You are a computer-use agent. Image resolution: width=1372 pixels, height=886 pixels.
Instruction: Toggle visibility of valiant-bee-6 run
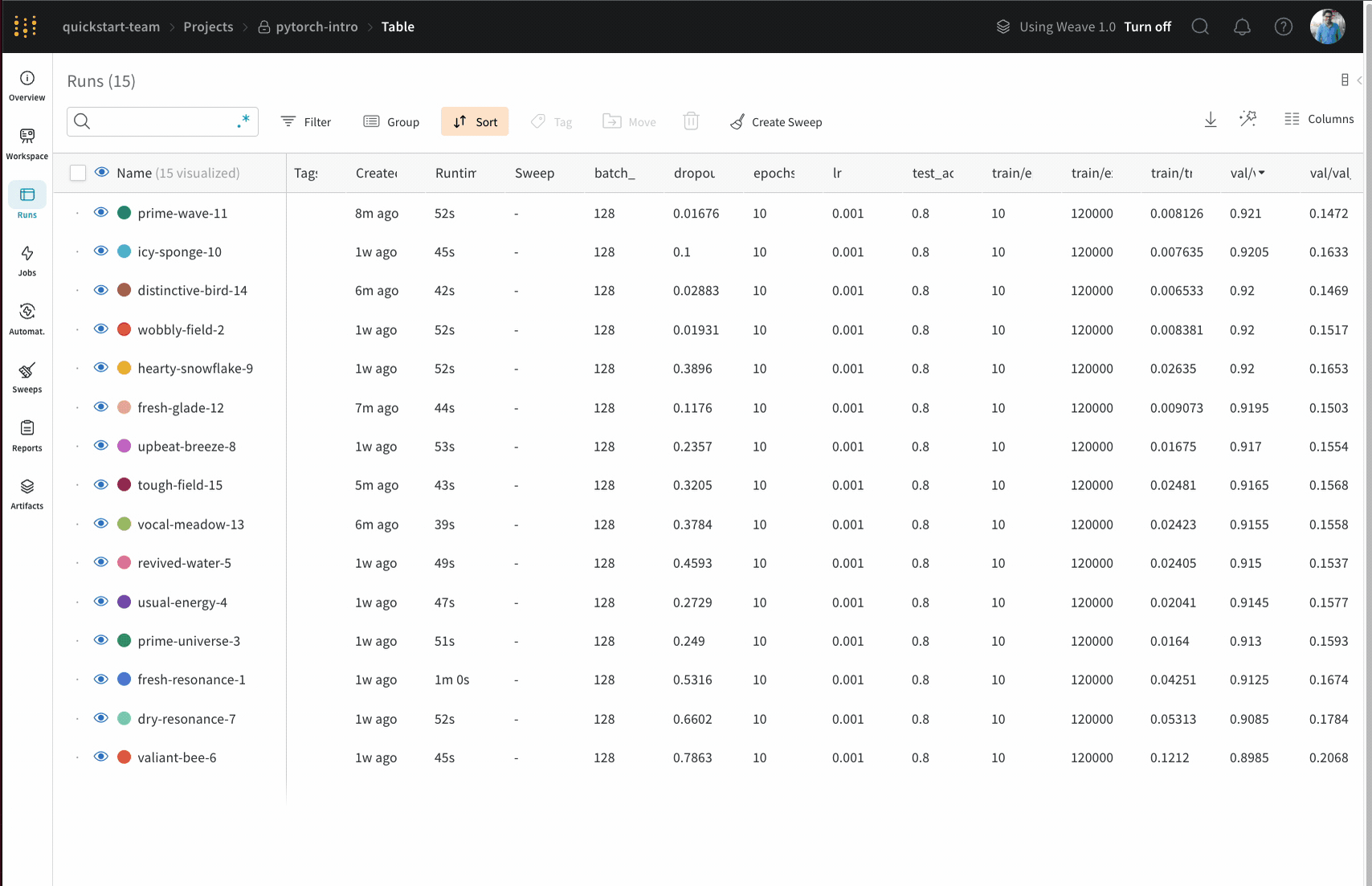coord(101,756)
